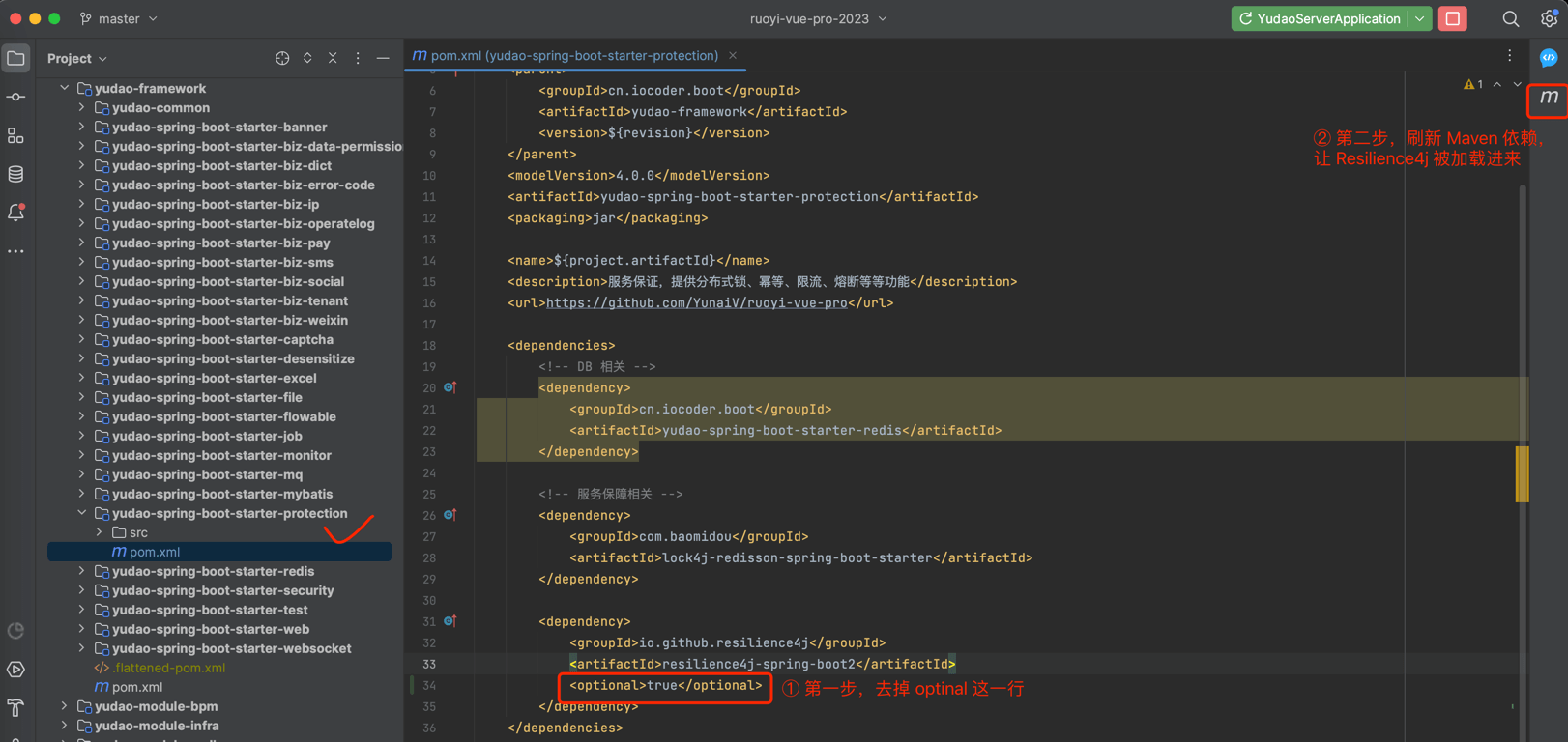Open IDE settings gear icon
The width and height of the screenshot is (1568, 742).
[1549, 18]
